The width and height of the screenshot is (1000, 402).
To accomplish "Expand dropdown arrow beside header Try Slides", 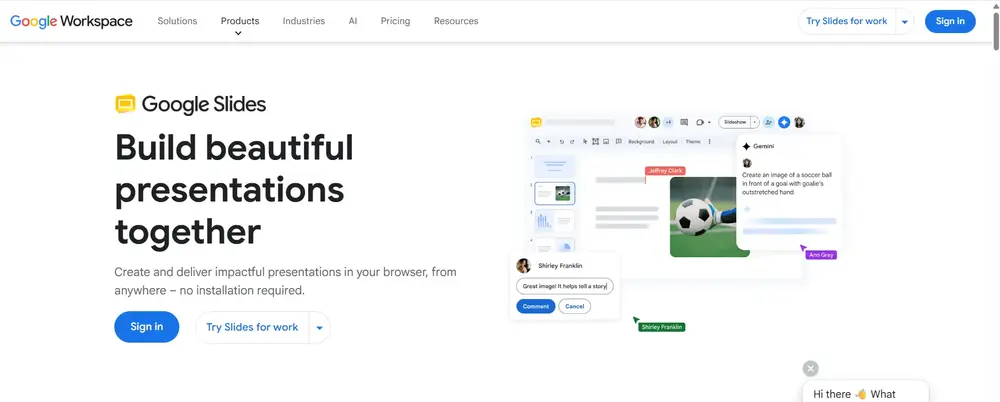I will pos(904,22).
